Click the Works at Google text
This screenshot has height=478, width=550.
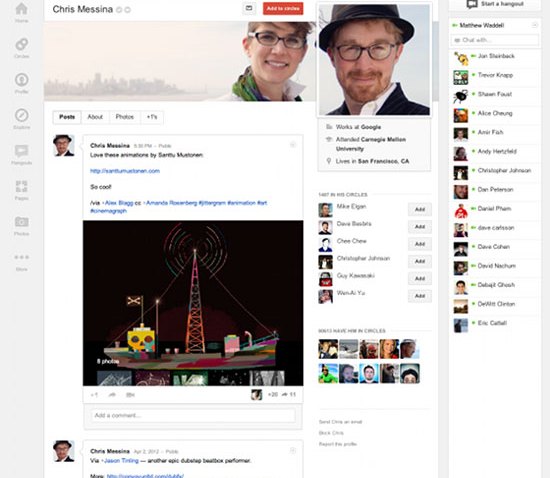pyautogui.click(x=358, y=127)
